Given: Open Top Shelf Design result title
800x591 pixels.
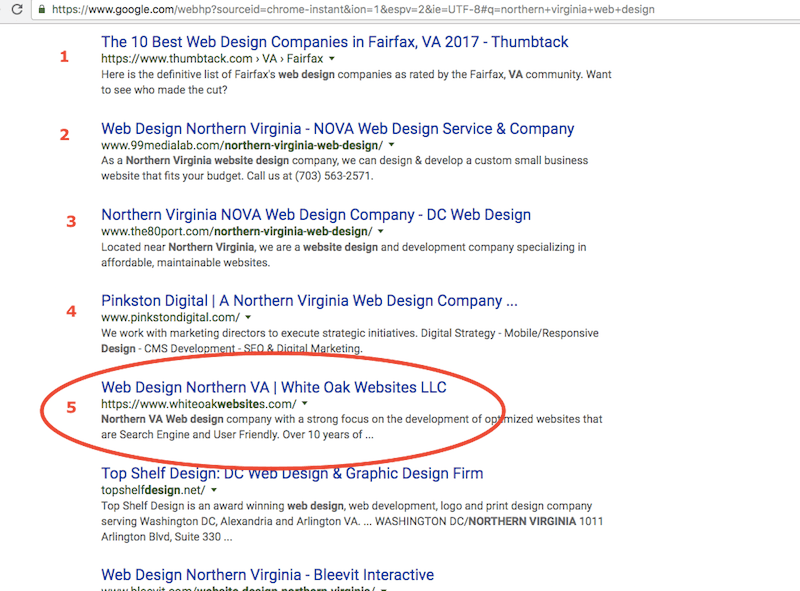Looking at the screenshot, I should click(292, 474).
